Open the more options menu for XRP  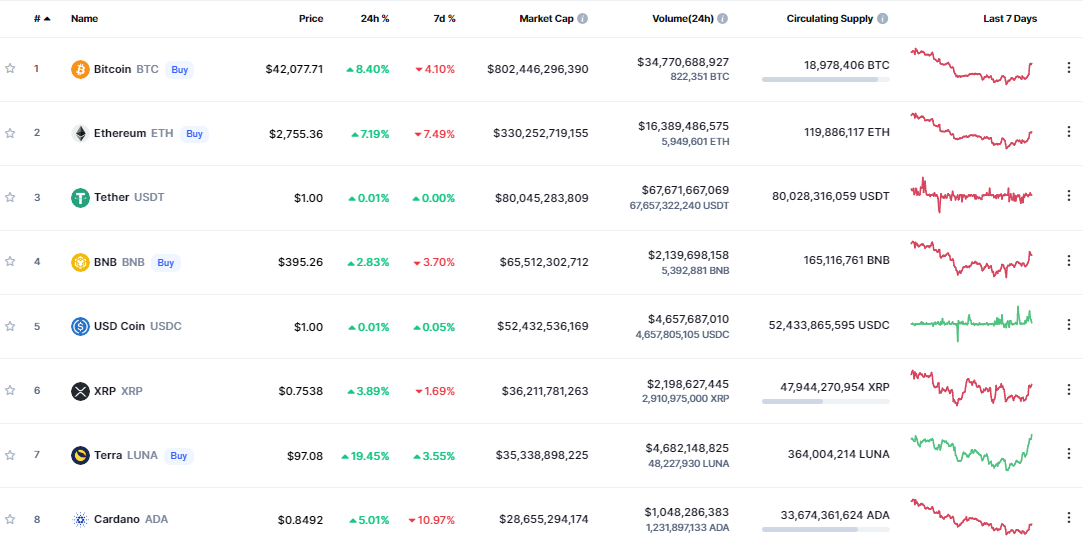(x=1069, y=390)
